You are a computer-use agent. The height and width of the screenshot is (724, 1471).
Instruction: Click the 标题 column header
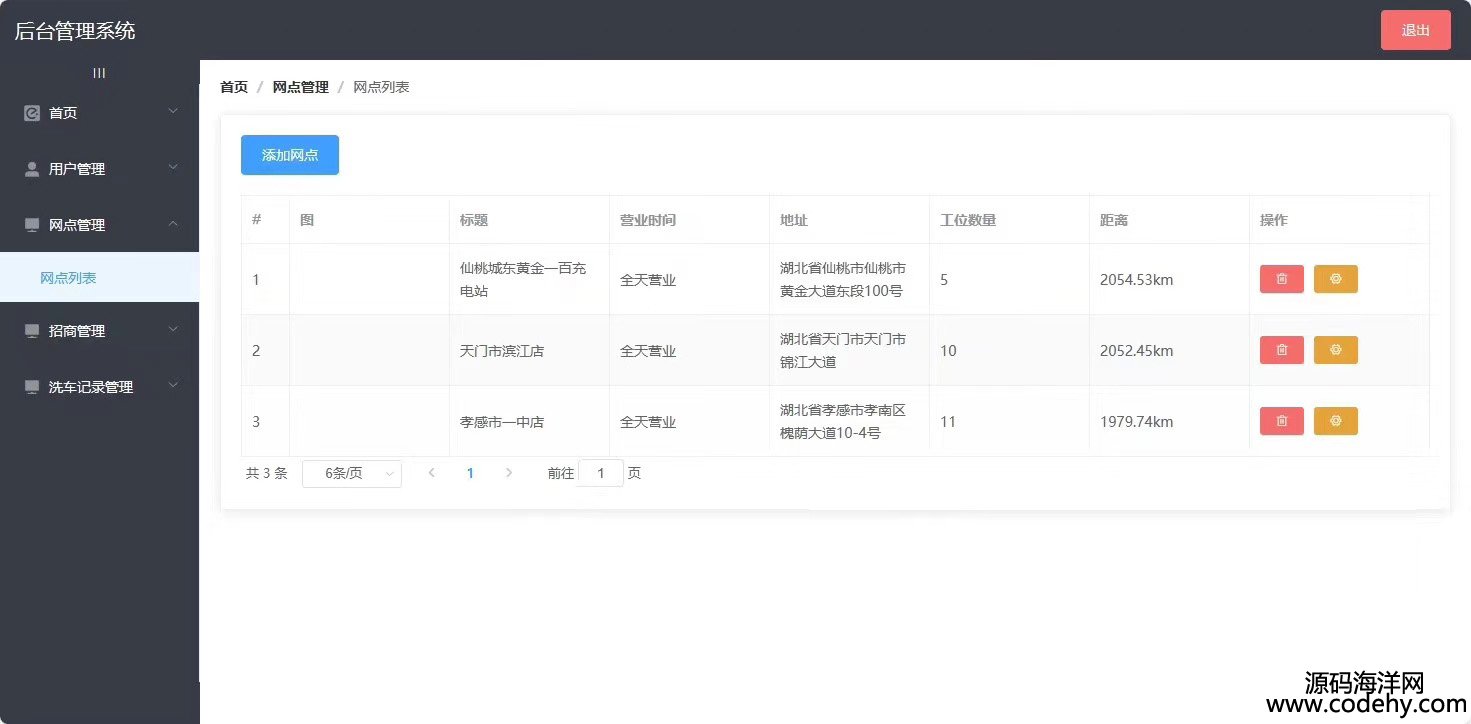pyautogui.click(x=474, y=220)
